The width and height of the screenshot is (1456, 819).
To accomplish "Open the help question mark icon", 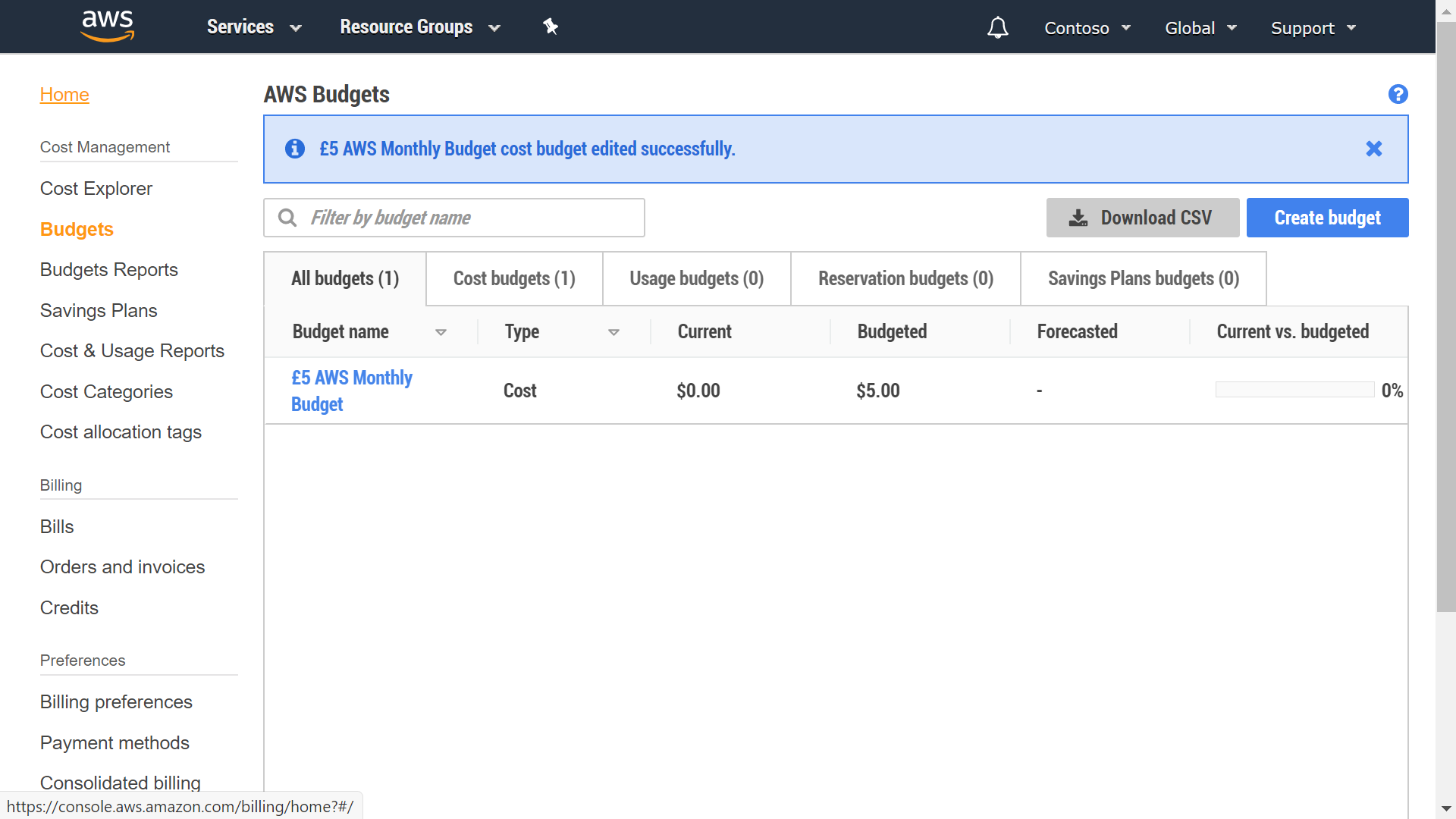I will pos(1398,94).
